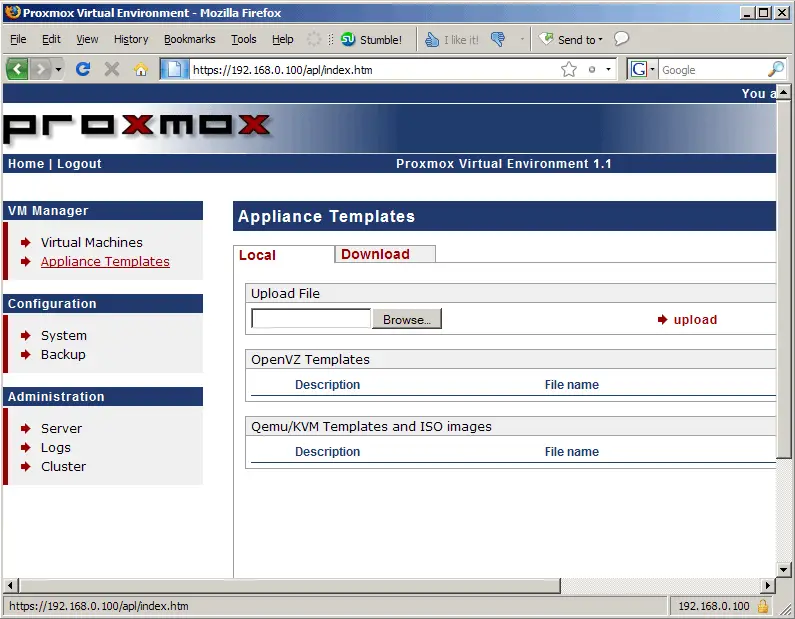
Task: Click the page identity icon in address bar
Action: (174, 69)
